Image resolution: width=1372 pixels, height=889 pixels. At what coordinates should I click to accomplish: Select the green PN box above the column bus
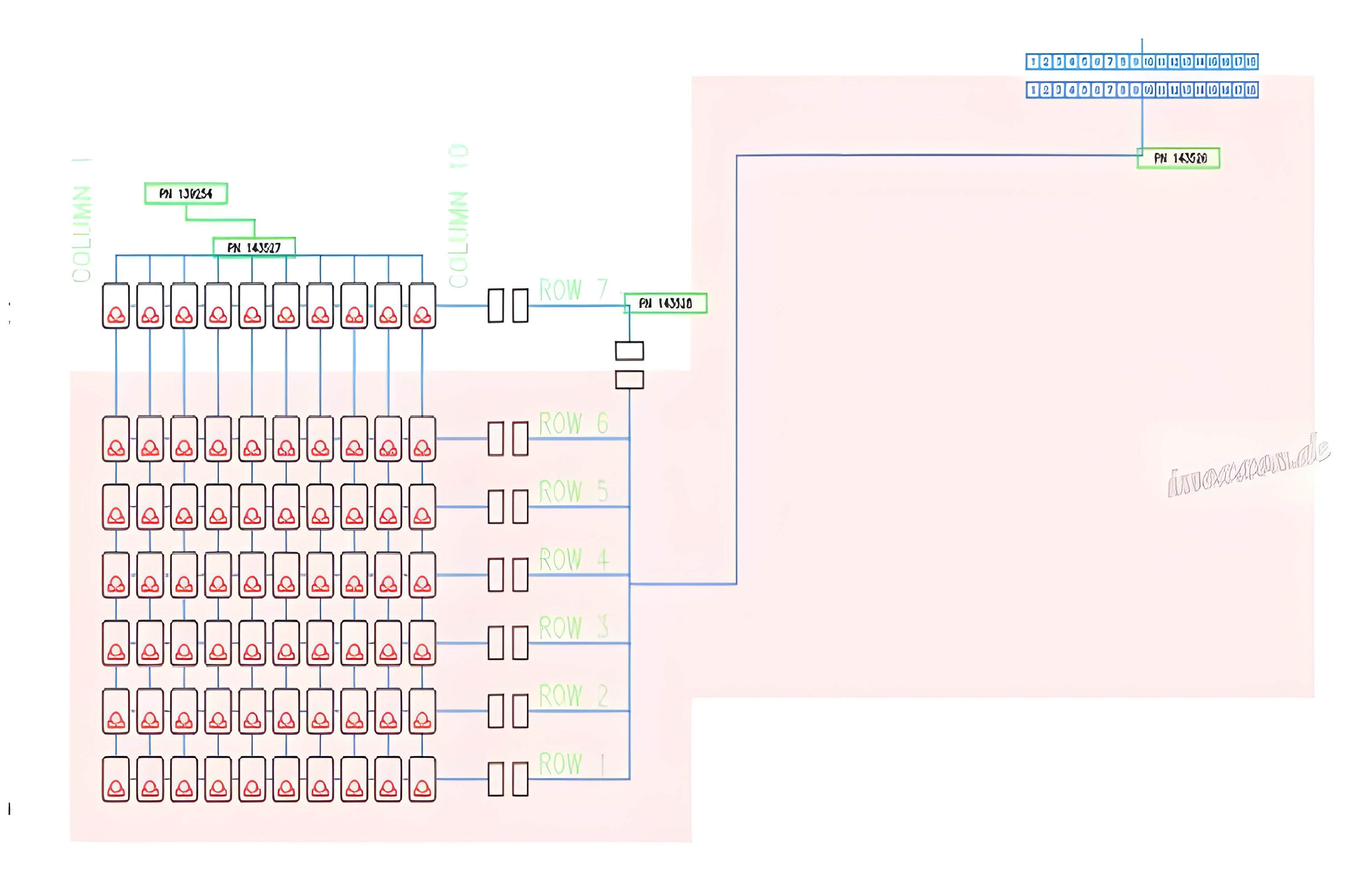coord(254,248)
